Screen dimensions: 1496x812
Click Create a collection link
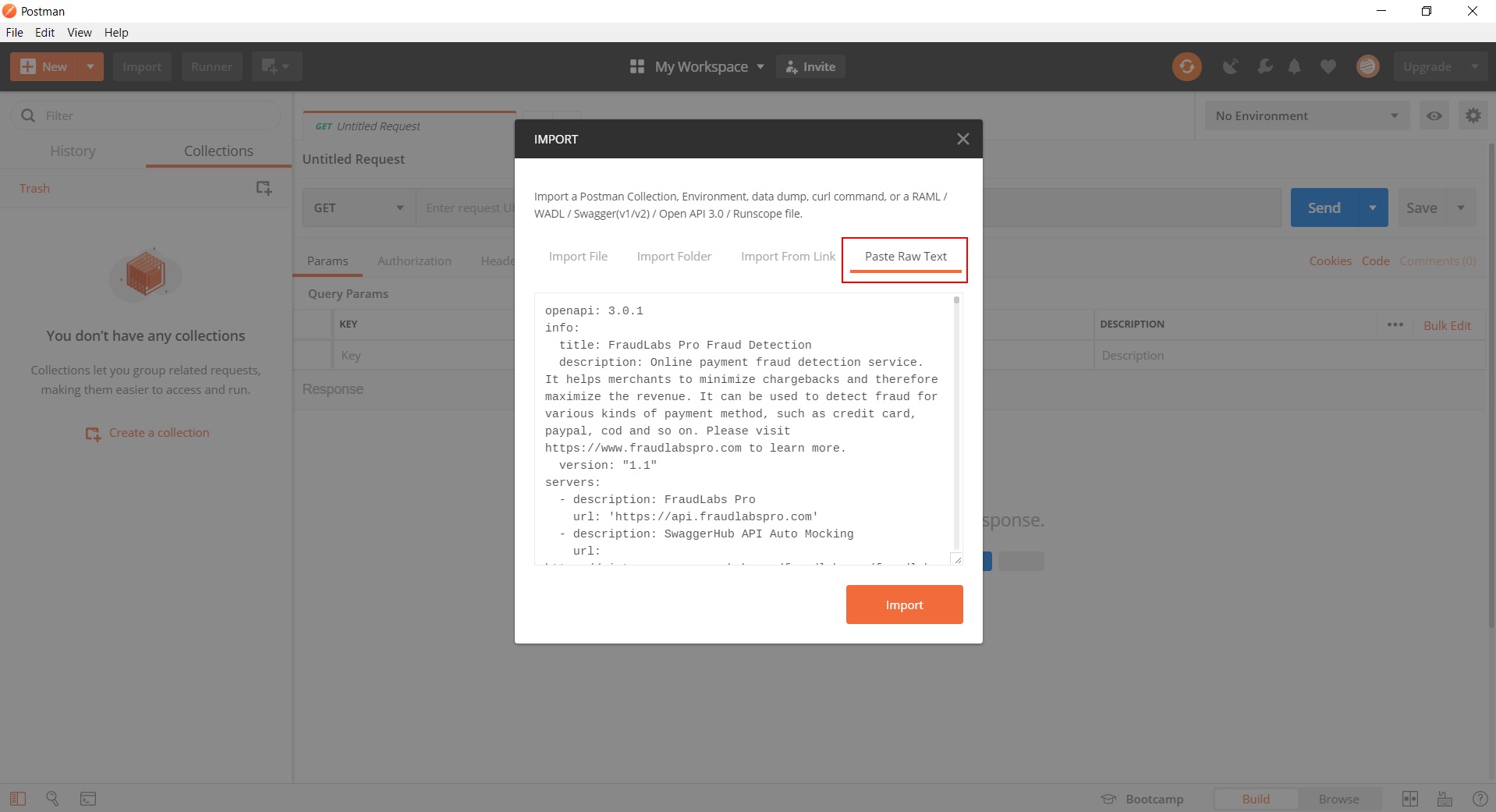[x=147, y=433]
